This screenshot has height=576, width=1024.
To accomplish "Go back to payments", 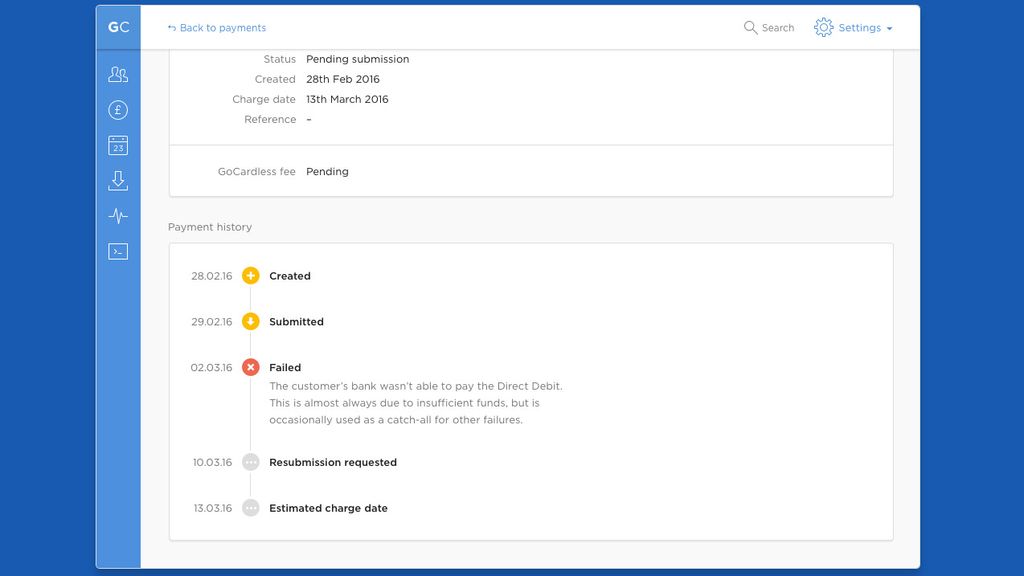I will [217, 28].
